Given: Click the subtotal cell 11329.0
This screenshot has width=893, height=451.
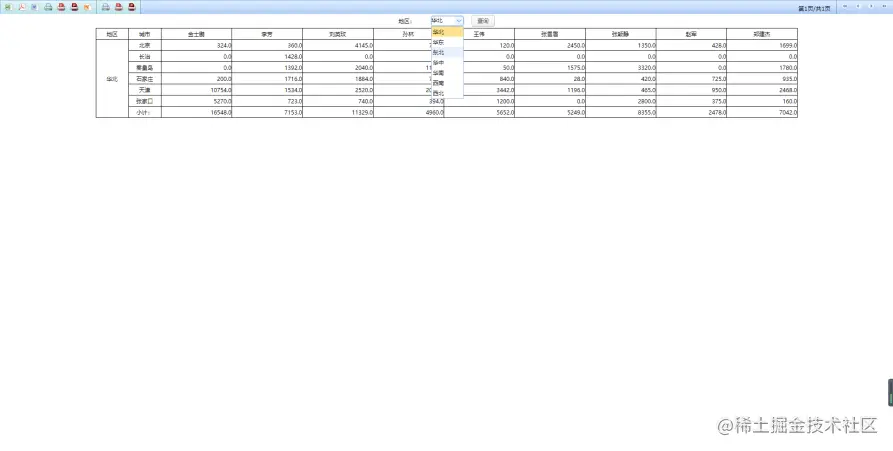Looking at the screenshot, I should click(x=338, y=112).
